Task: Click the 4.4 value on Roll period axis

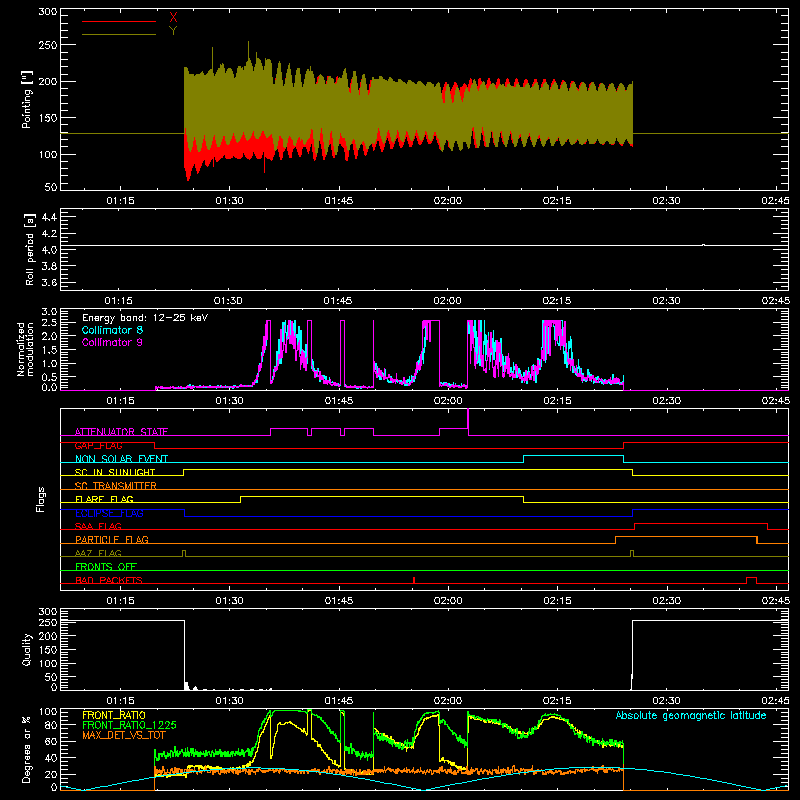Action: tap(49, 217)
